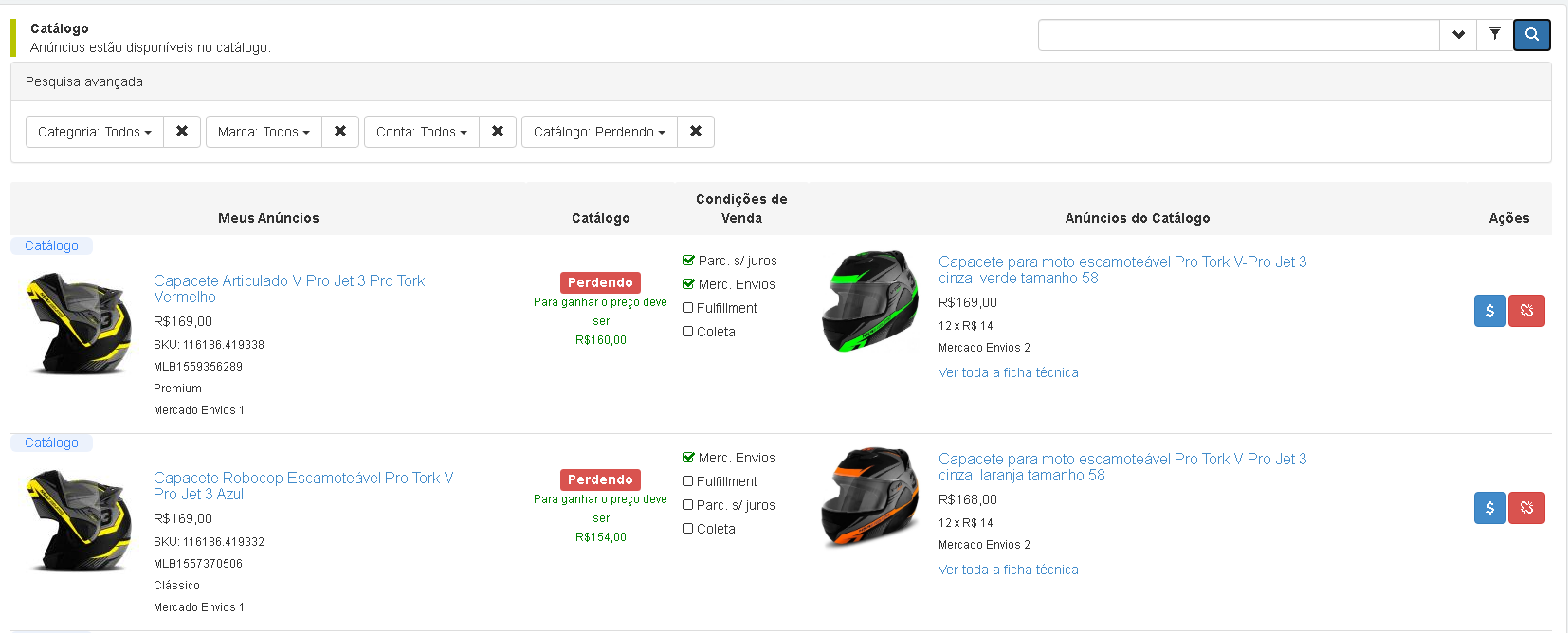Open Capacete Robocop Escamoteável listing link
This screenshot has height=633, width=1568.
(x=303, y=486)
